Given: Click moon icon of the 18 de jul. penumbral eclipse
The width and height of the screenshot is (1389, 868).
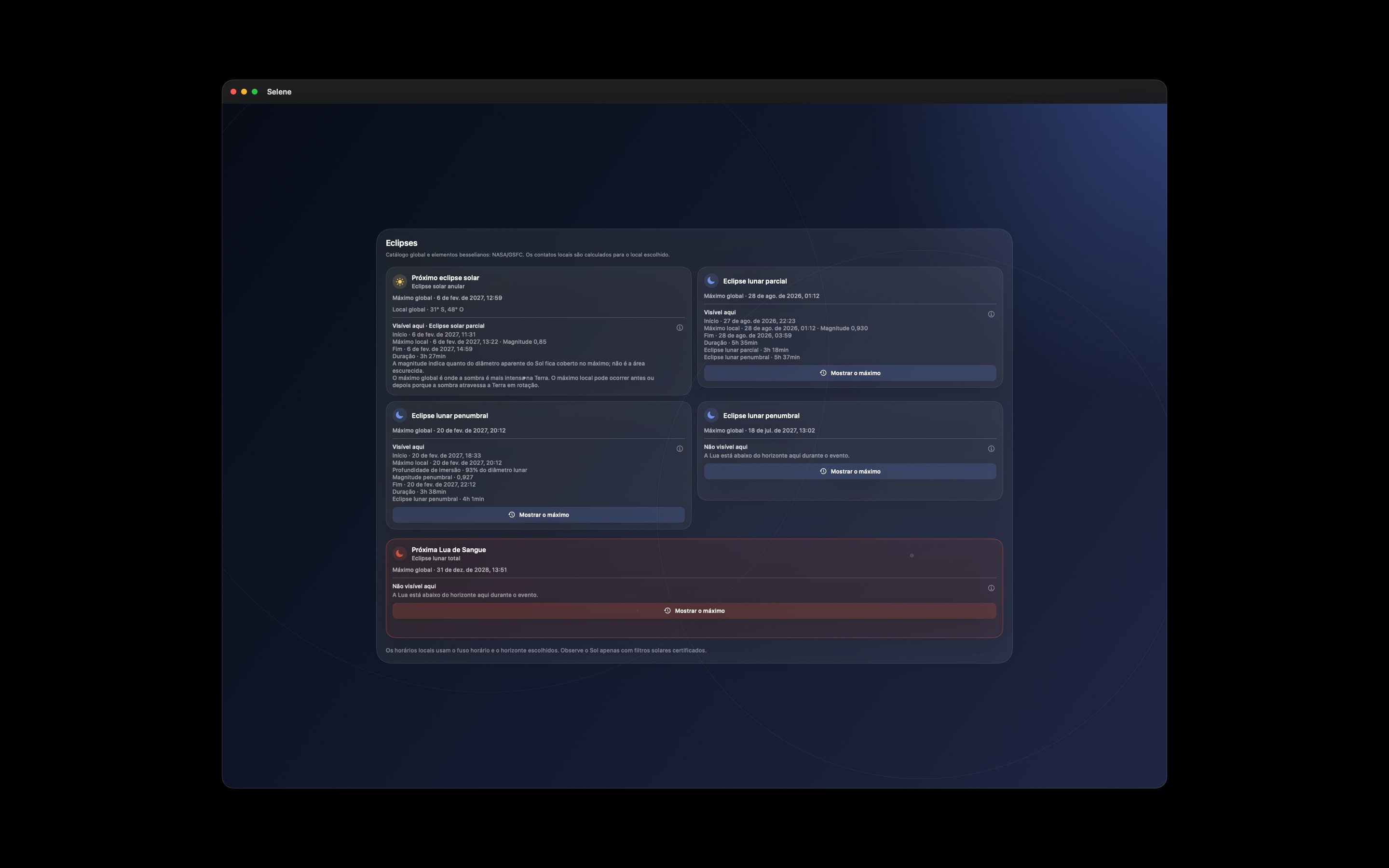Looking at the screenshot, I should pos(711,415).
